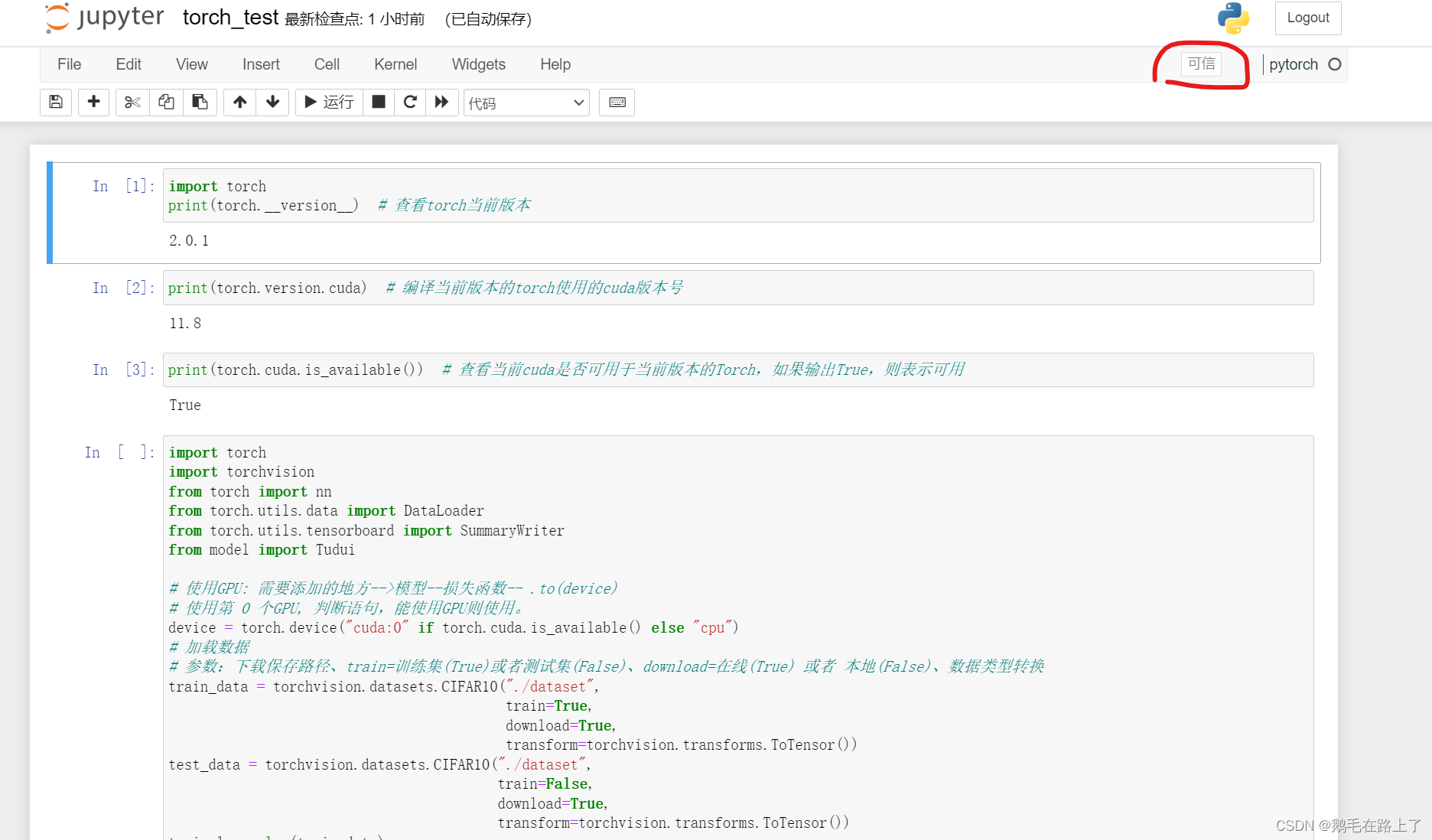Click the Logout button
Screen dimensions: 1432x840
(x=1308, y=18)
